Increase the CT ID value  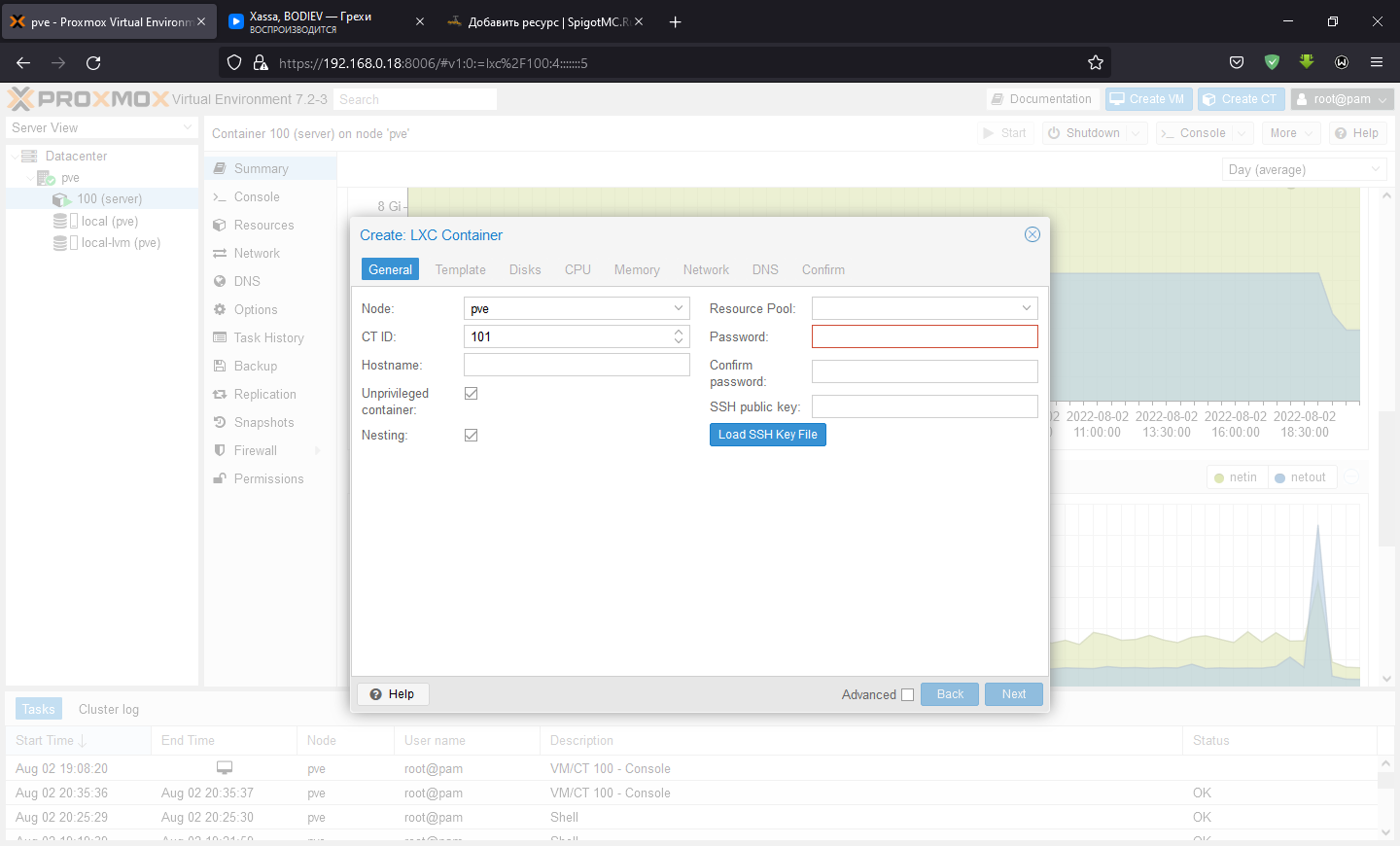pyautogui.click(x=679, y=332)
